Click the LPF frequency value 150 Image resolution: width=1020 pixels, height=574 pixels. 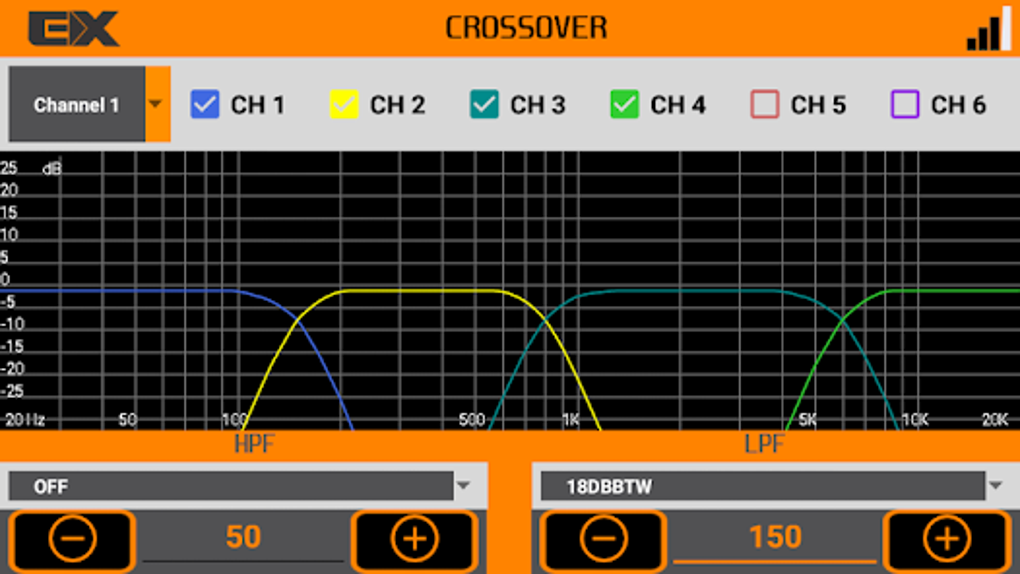(775, 538)
